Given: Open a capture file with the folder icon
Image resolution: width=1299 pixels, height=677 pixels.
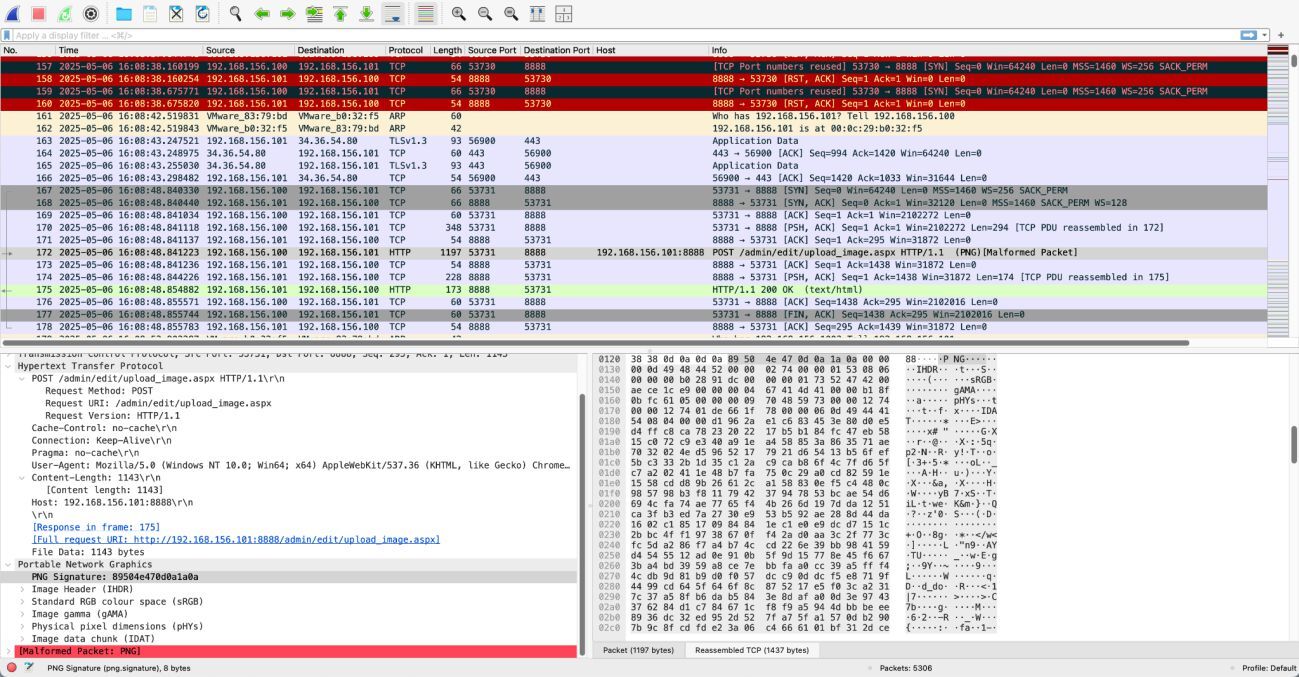Looking at the screenshot, I should click(x=124, y=14).
